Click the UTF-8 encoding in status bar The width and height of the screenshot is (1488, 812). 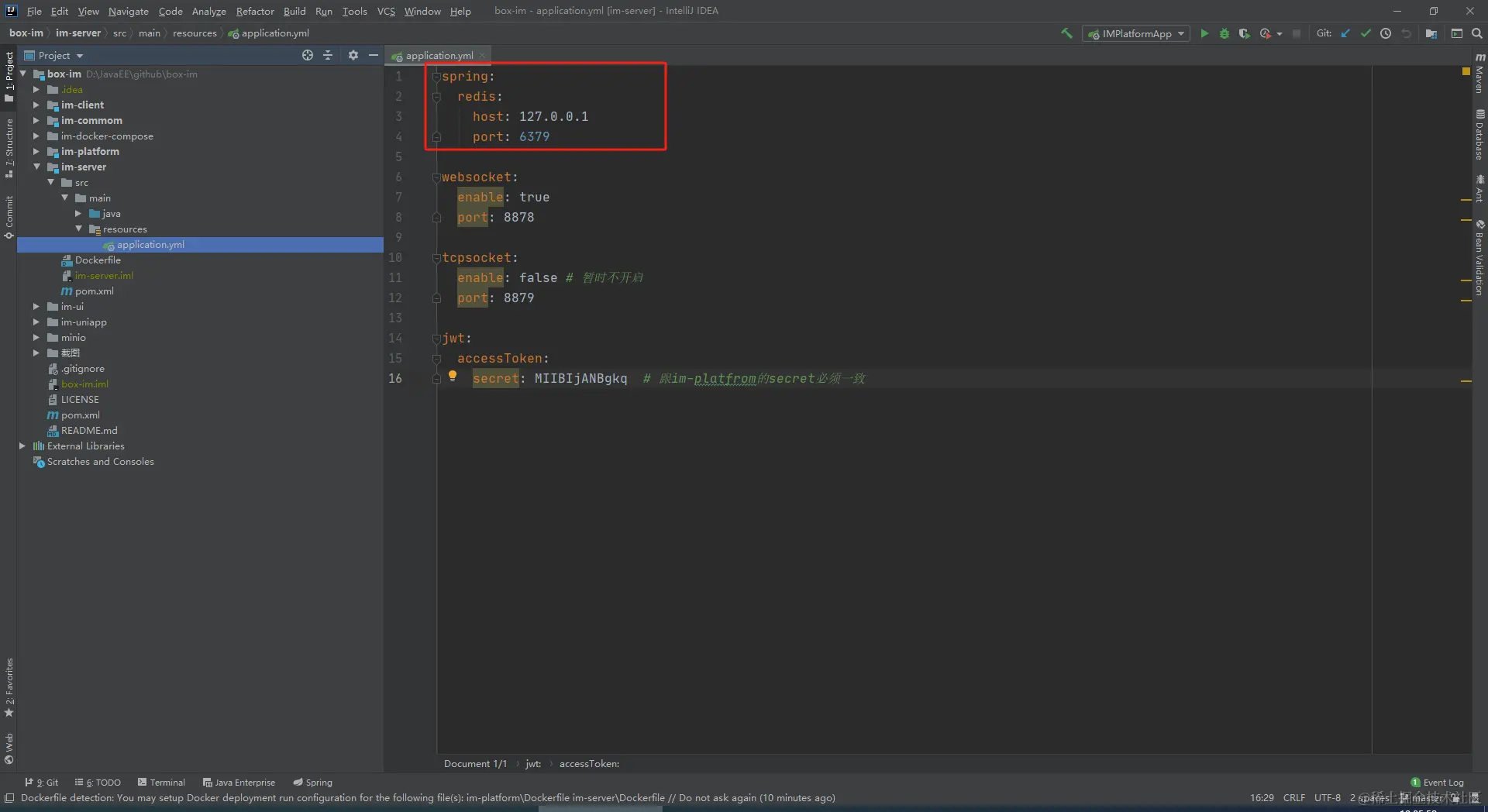(x=1327, y=797)
